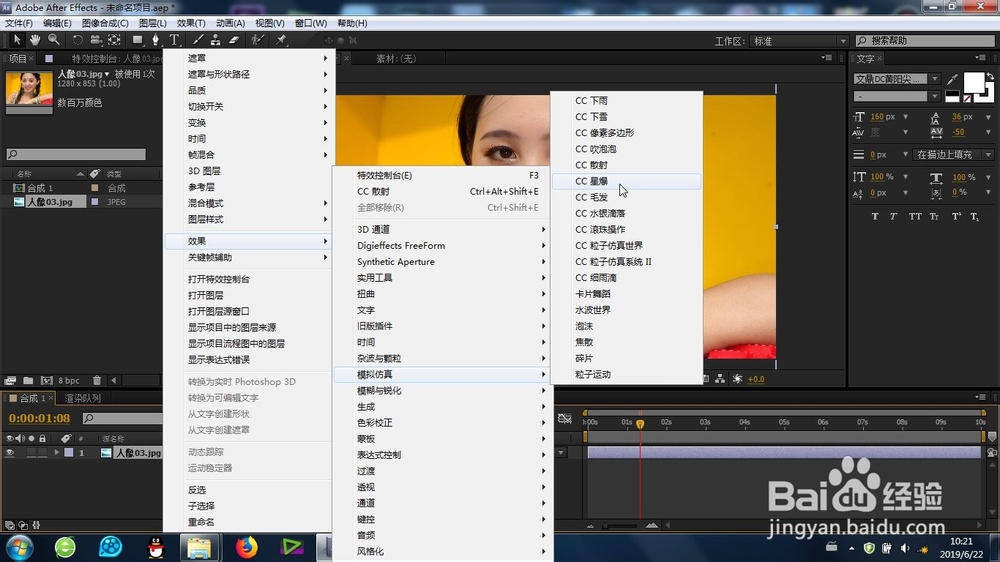Click the timeline current-time indicator marker
Screen dimensions: 1000x562
tap(640, 424)
